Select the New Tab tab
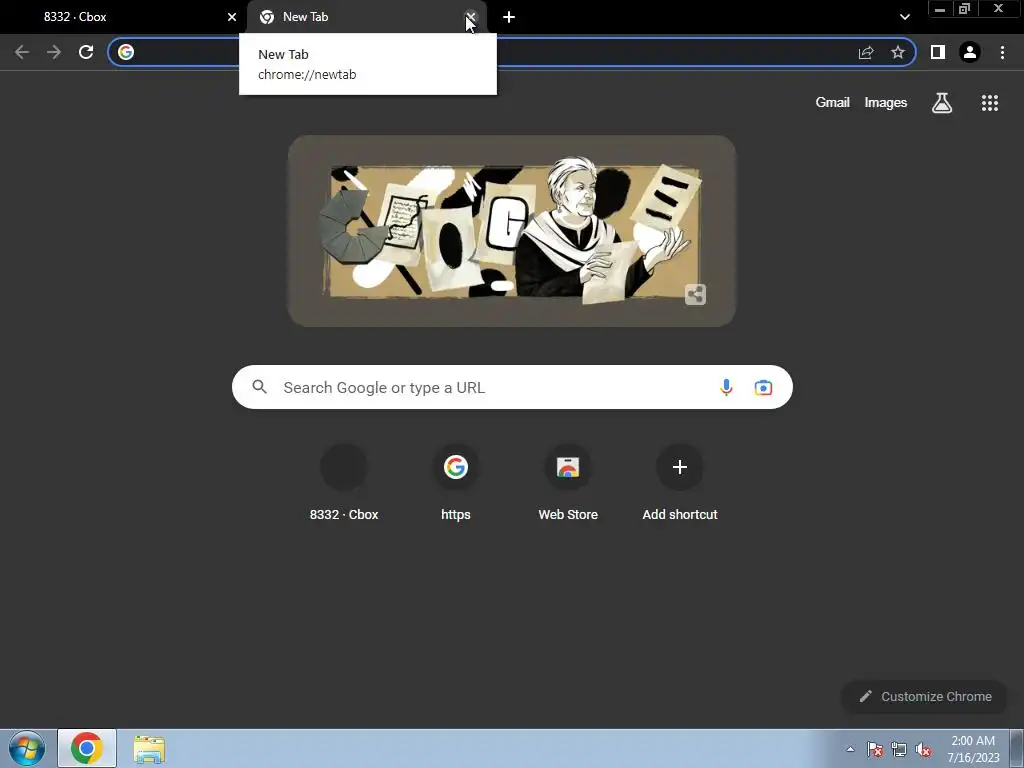 pos(367,17)
